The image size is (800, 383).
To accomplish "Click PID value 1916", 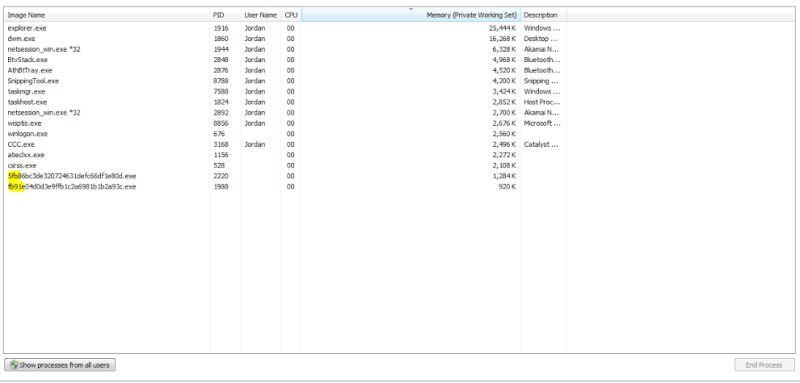I will tap(220, 28).
